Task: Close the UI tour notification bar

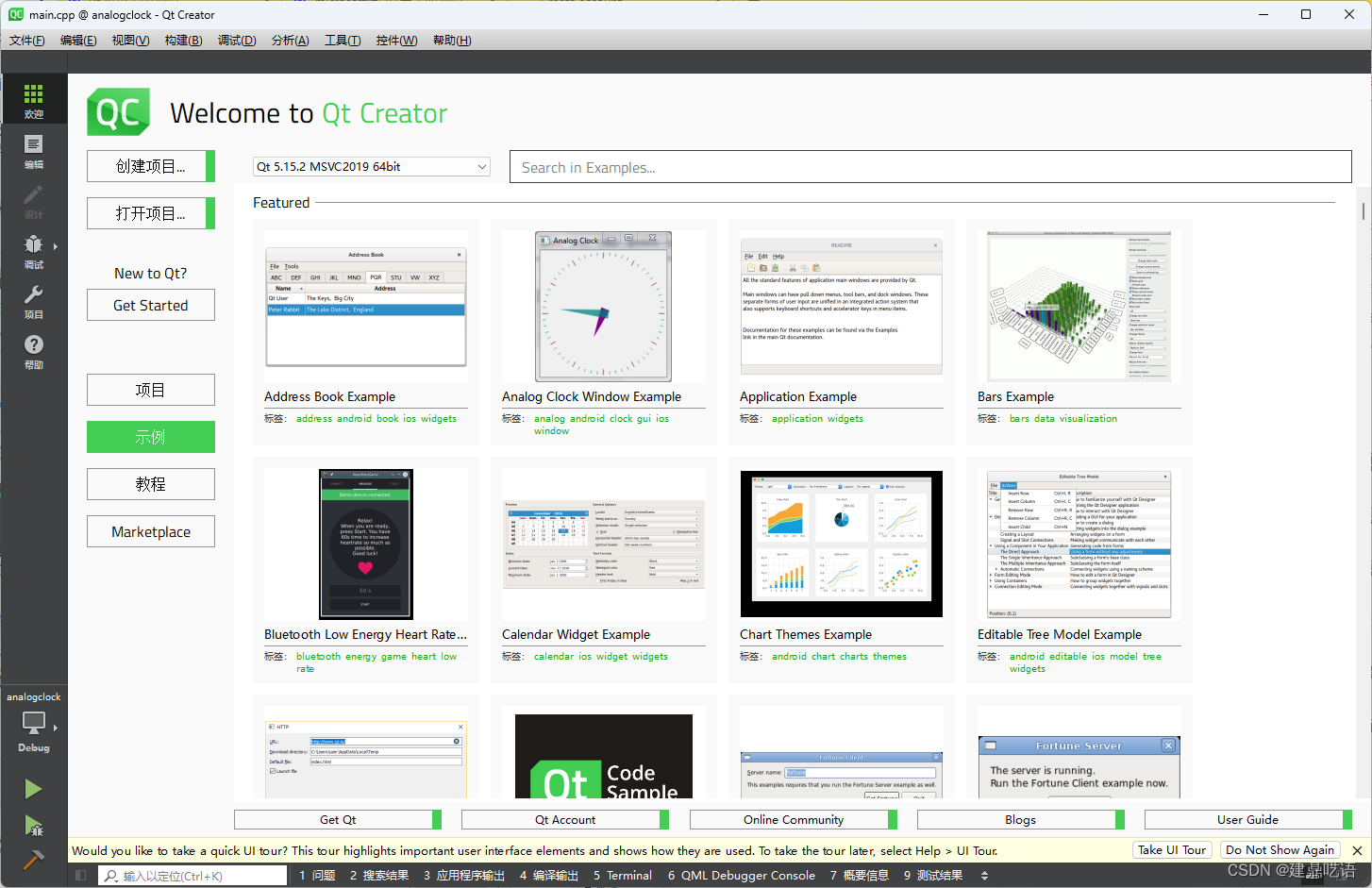Action: (1357, 850)
